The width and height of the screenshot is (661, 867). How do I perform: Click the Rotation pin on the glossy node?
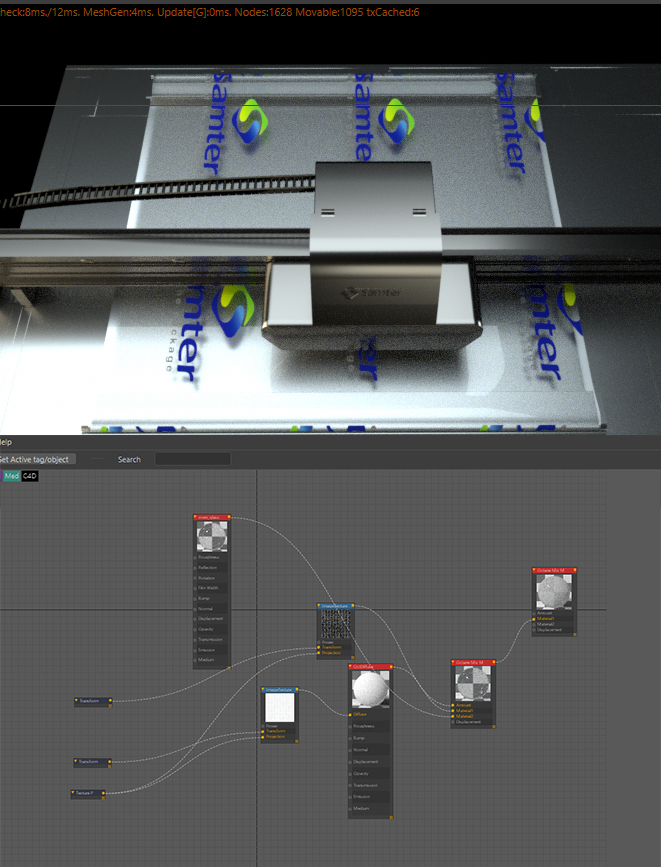195,578
